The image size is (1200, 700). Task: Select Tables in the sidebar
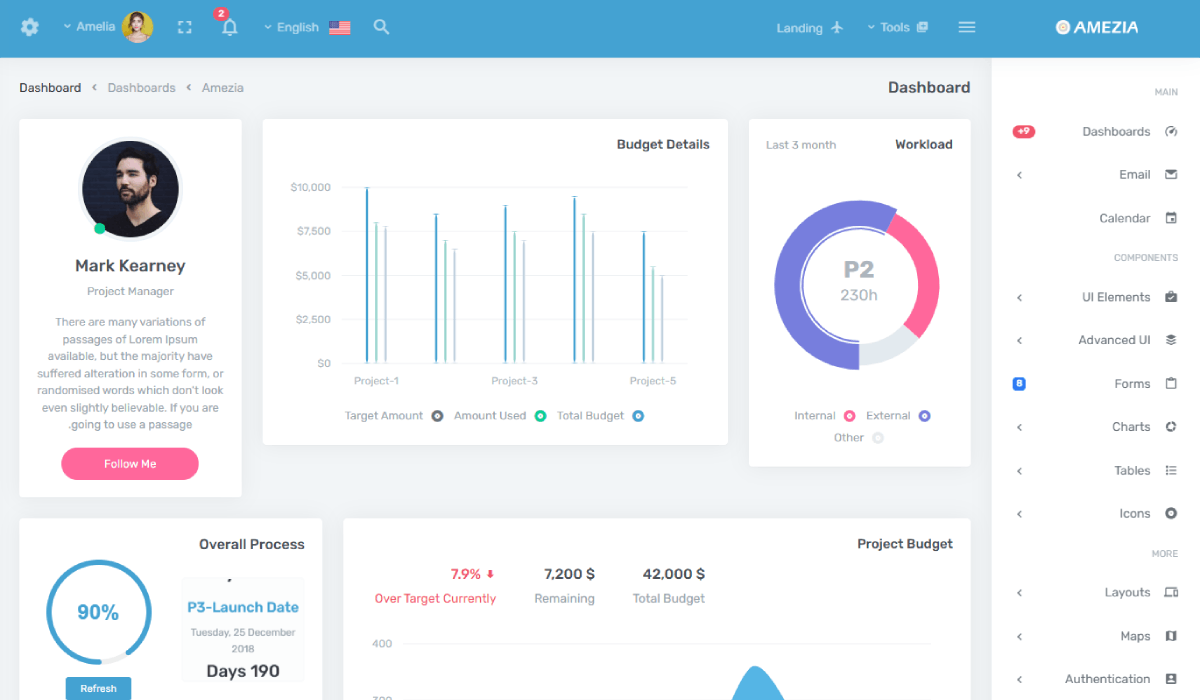point(1132,470)
